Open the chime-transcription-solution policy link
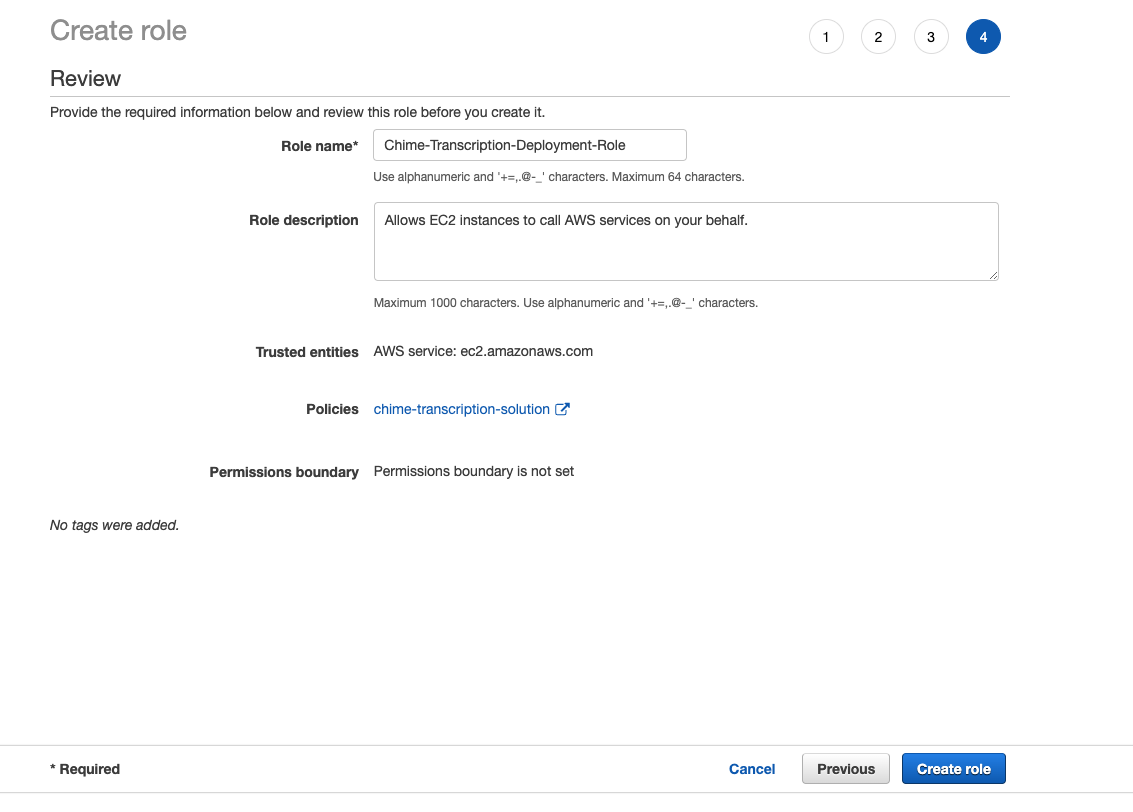1133x812 pixels. [x=461, y=409]
